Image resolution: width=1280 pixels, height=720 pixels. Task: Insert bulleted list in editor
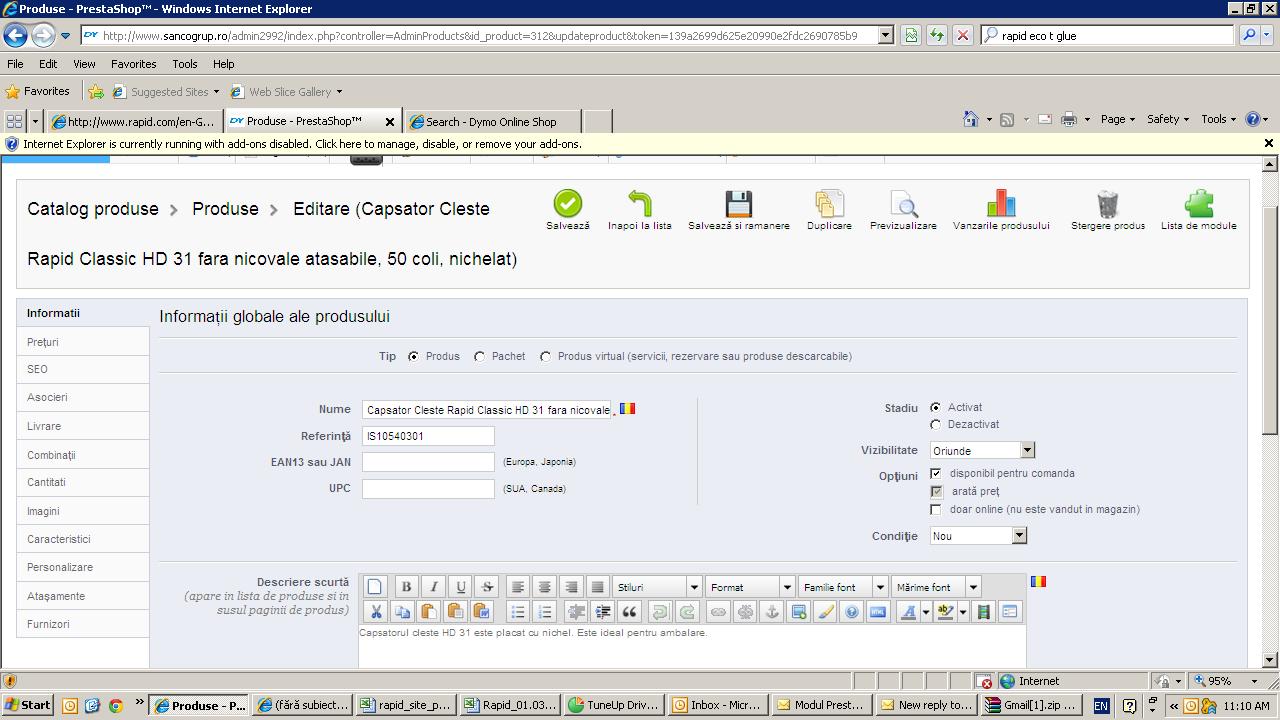click(517, 612)
